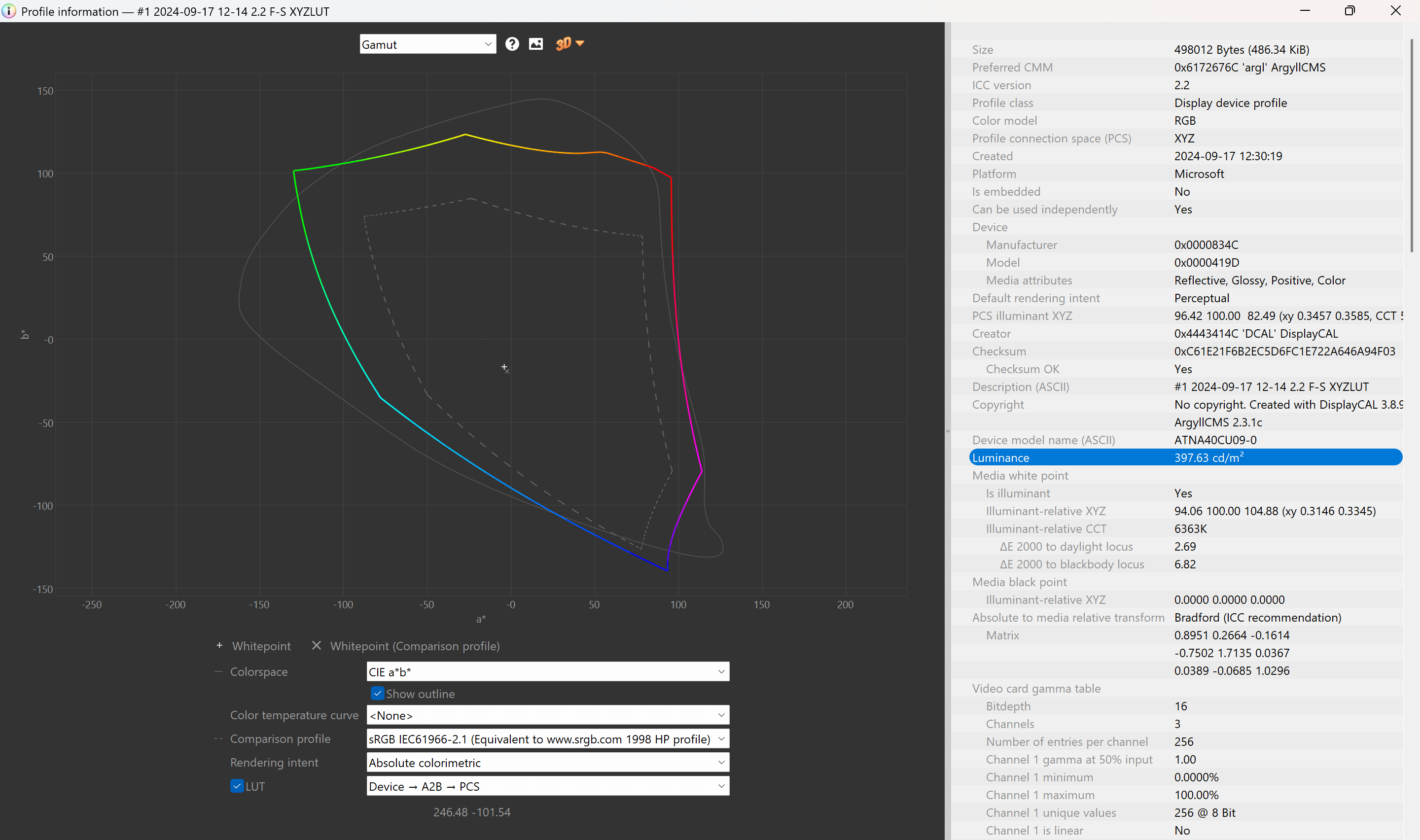Select the Profile class row
The width and height of the screenshot is (1420, 840).
pos(1186,103)
